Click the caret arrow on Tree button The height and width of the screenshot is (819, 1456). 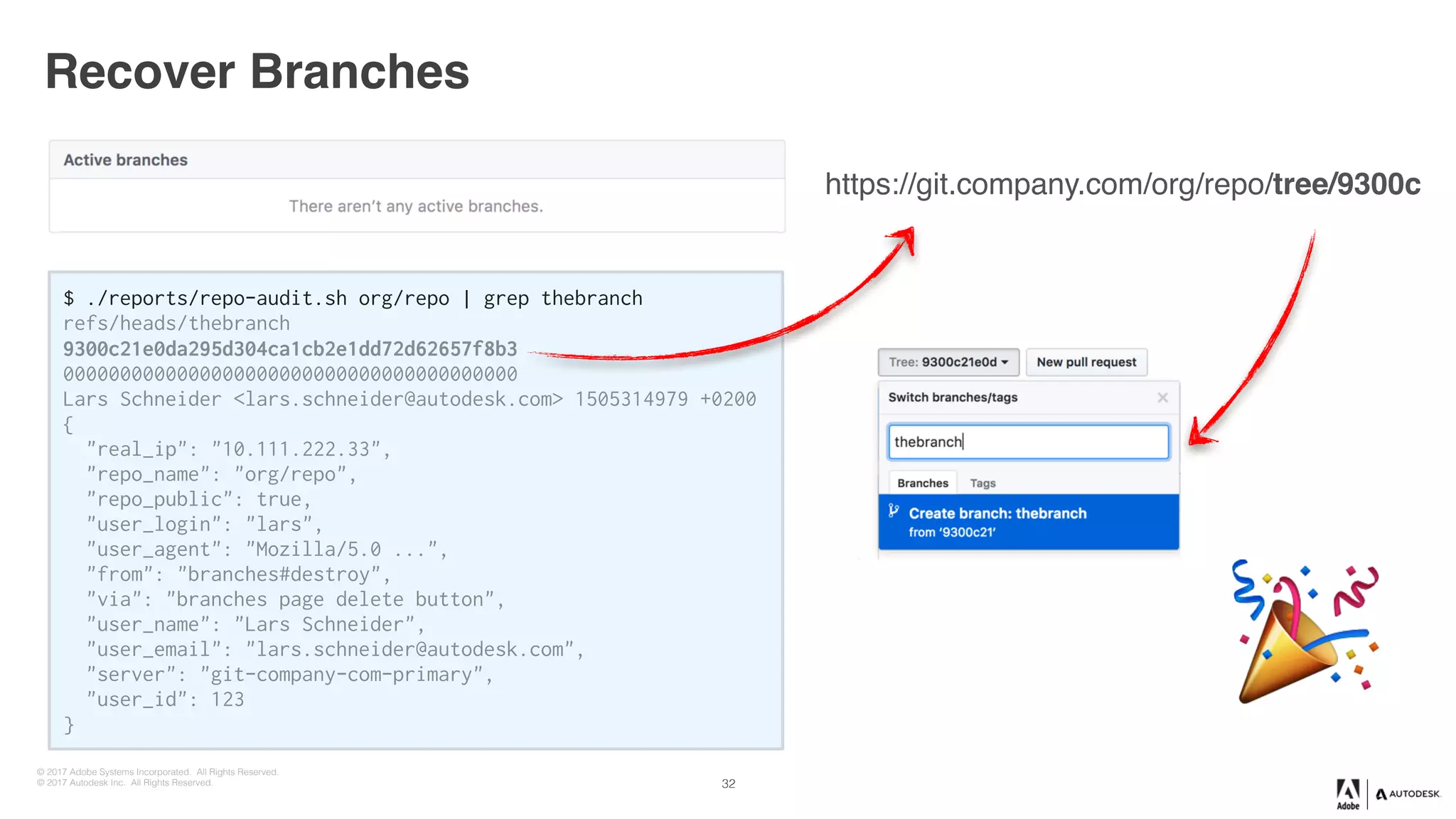click(1005, 362)
